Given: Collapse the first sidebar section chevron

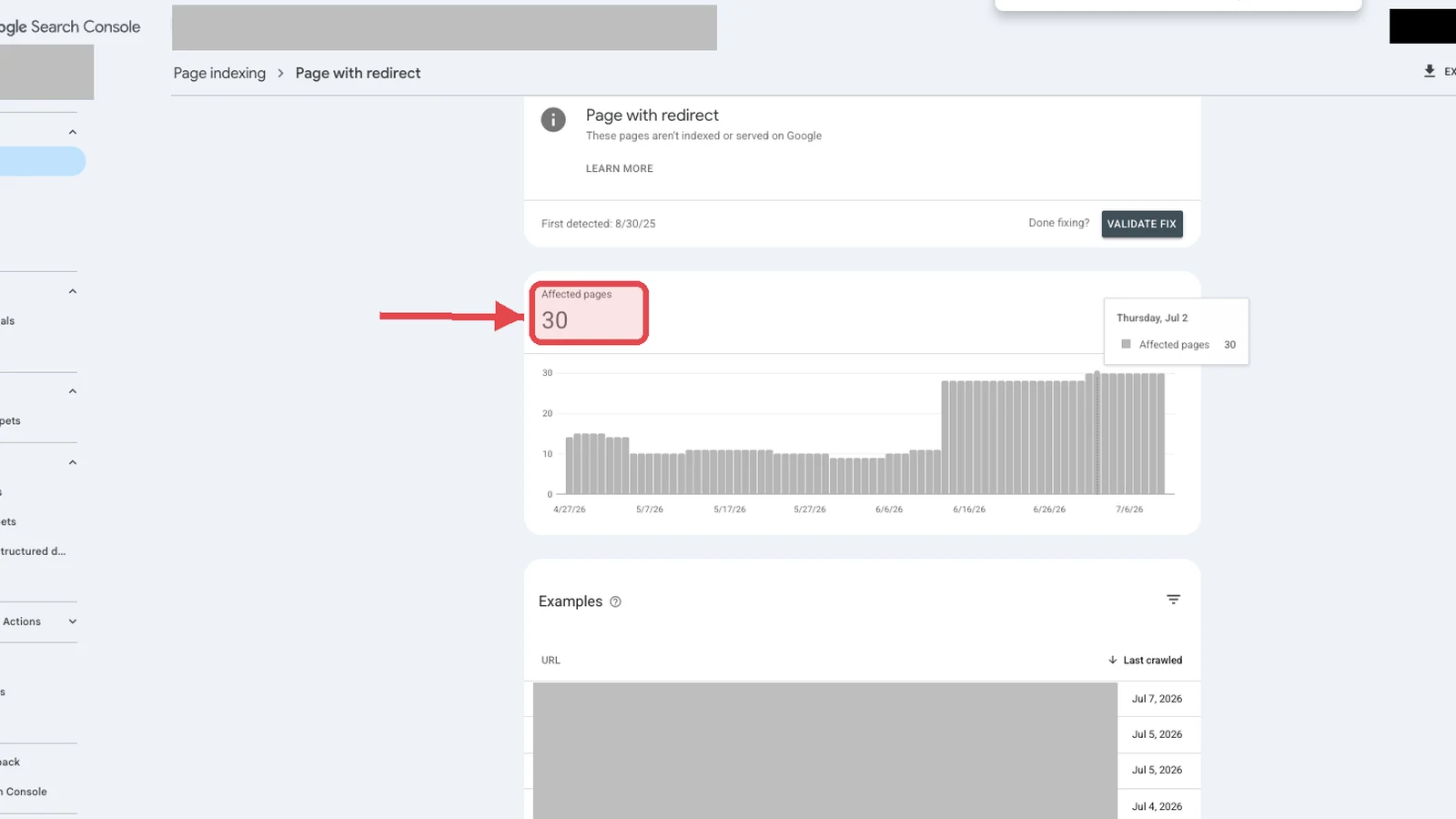Looking at the screenshot, I should coord(73,132).
